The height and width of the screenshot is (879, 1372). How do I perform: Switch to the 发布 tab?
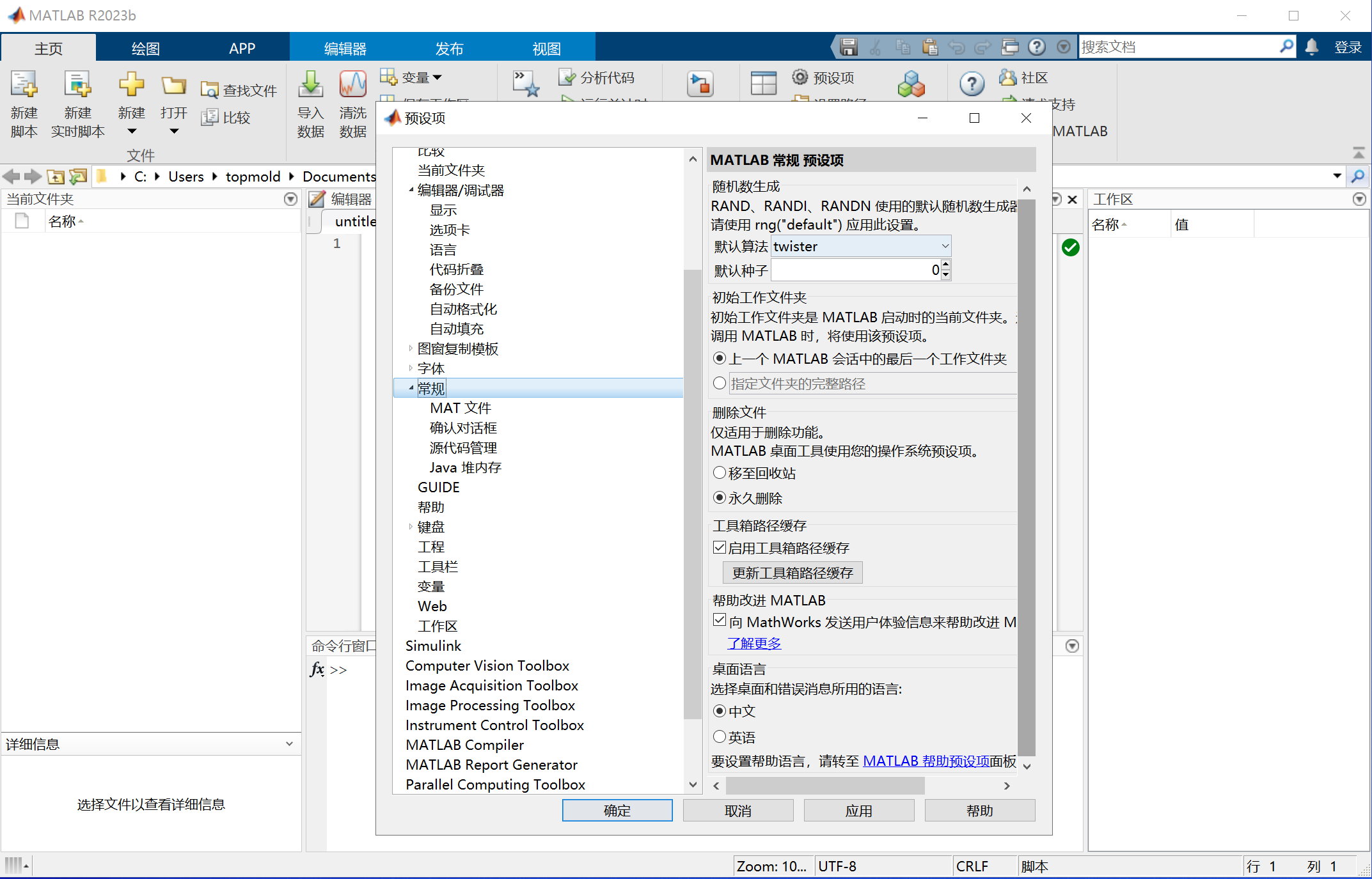click(x=448, y=48)
